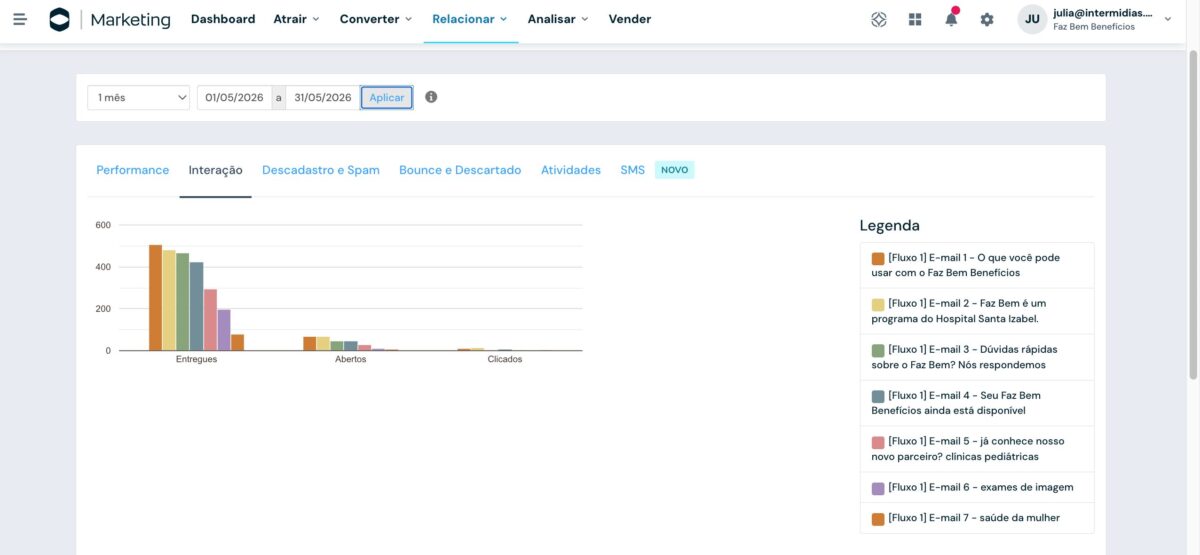Screen dimensions: 1200x555
Task: Click the tallest orange Entregues bar
Action: [155, 298]
